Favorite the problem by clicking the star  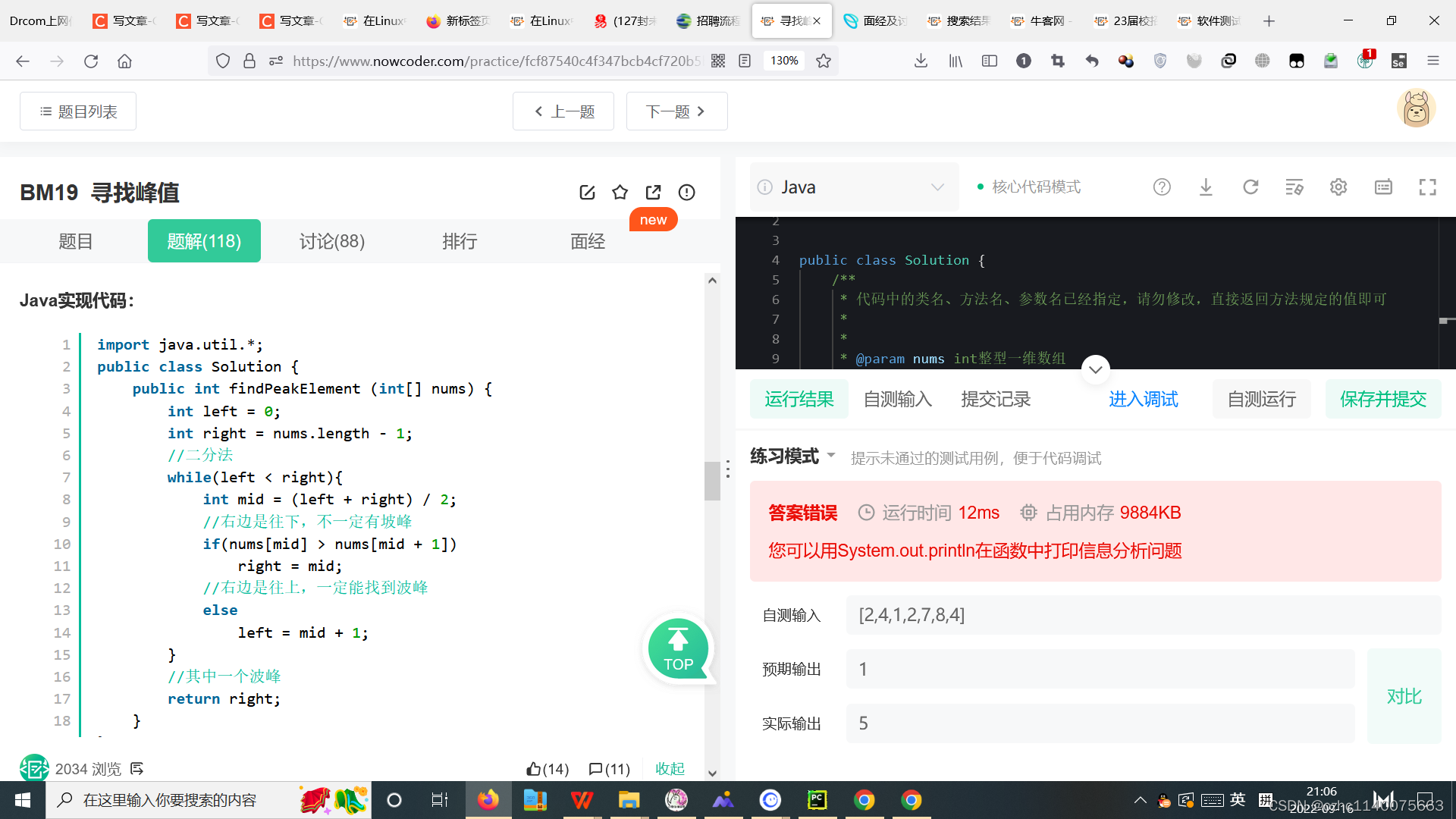coord(620,192)
